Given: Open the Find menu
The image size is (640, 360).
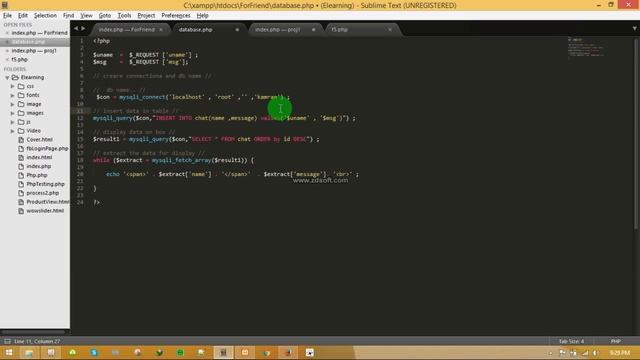Looking at the screenshot, I should [x=68, y=16].
